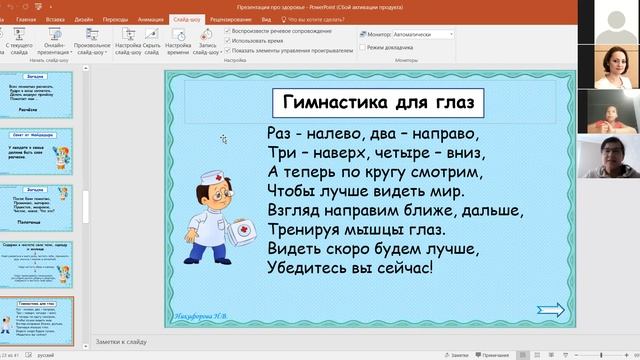Click the author signature 'Никифорова Н.В.'
The width and height of the screenshot is (640, 360).
tap(201, 316)
